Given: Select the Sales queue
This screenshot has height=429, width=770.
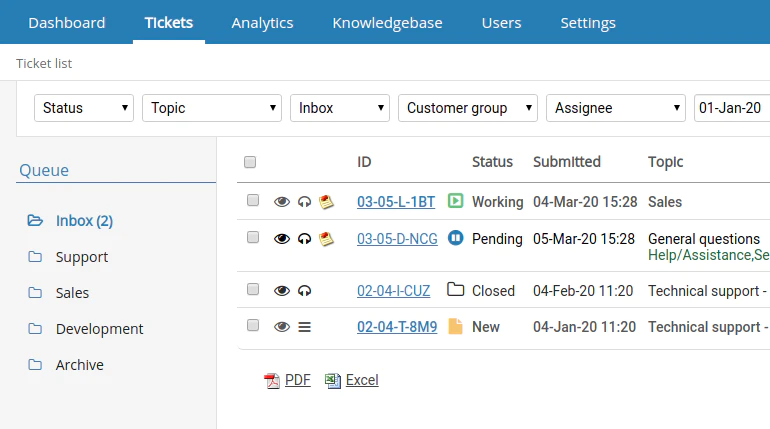Looking at the screenshot, I should (x=72, y=293).
